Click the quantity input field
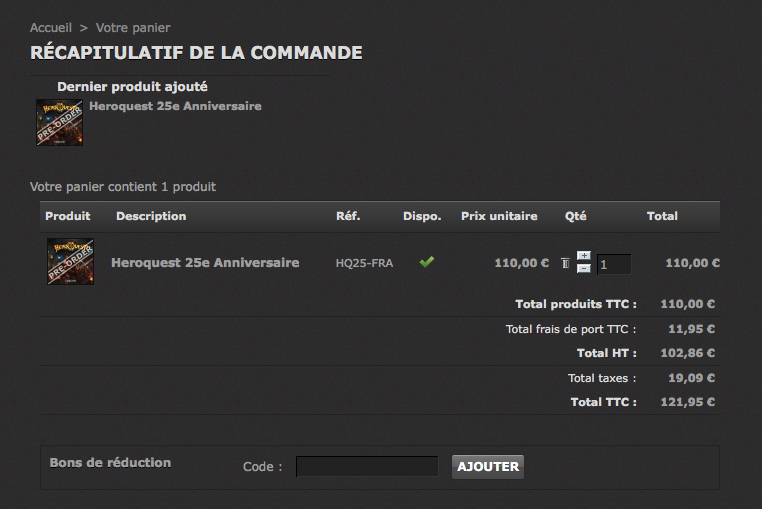 click(x=614, y=264)
